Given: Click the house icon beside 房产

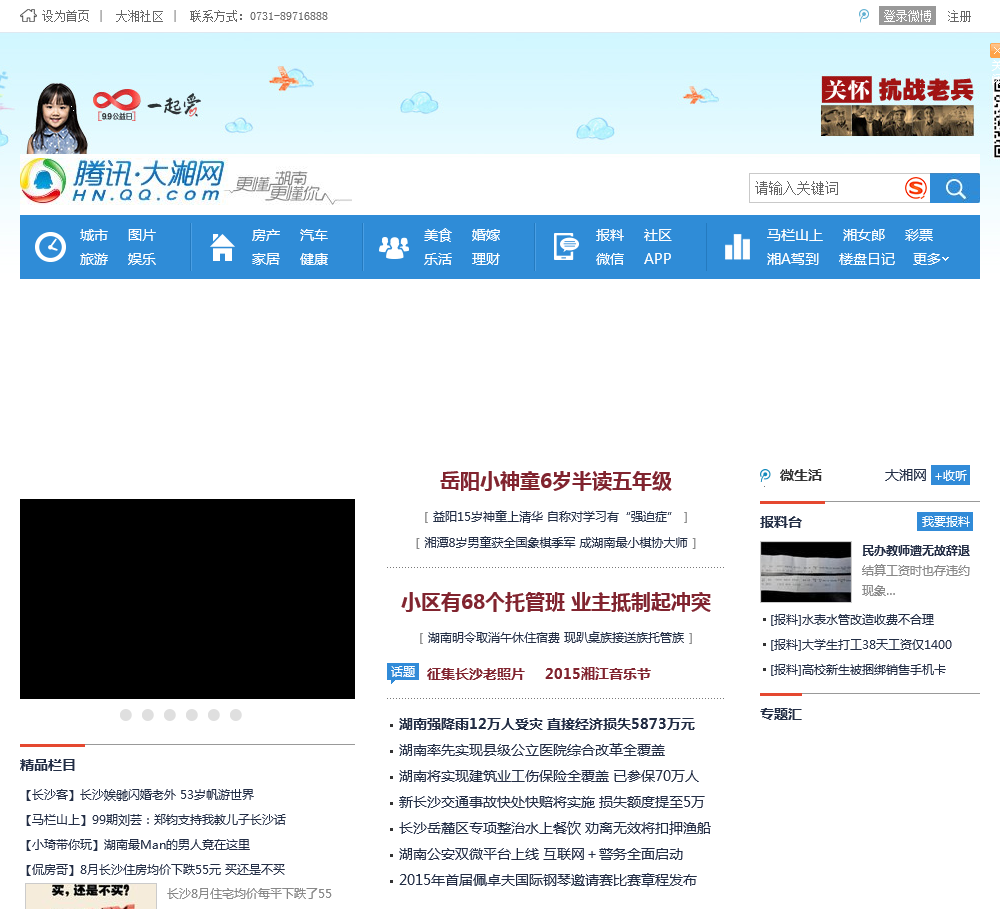Looking at the screenshot, I should [x=222, y=247].
